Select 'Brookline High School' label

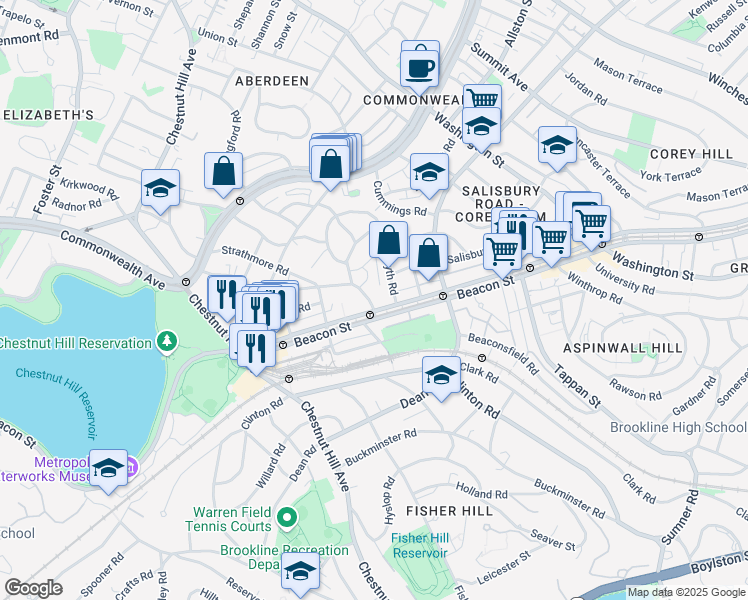tap(678, 427)
